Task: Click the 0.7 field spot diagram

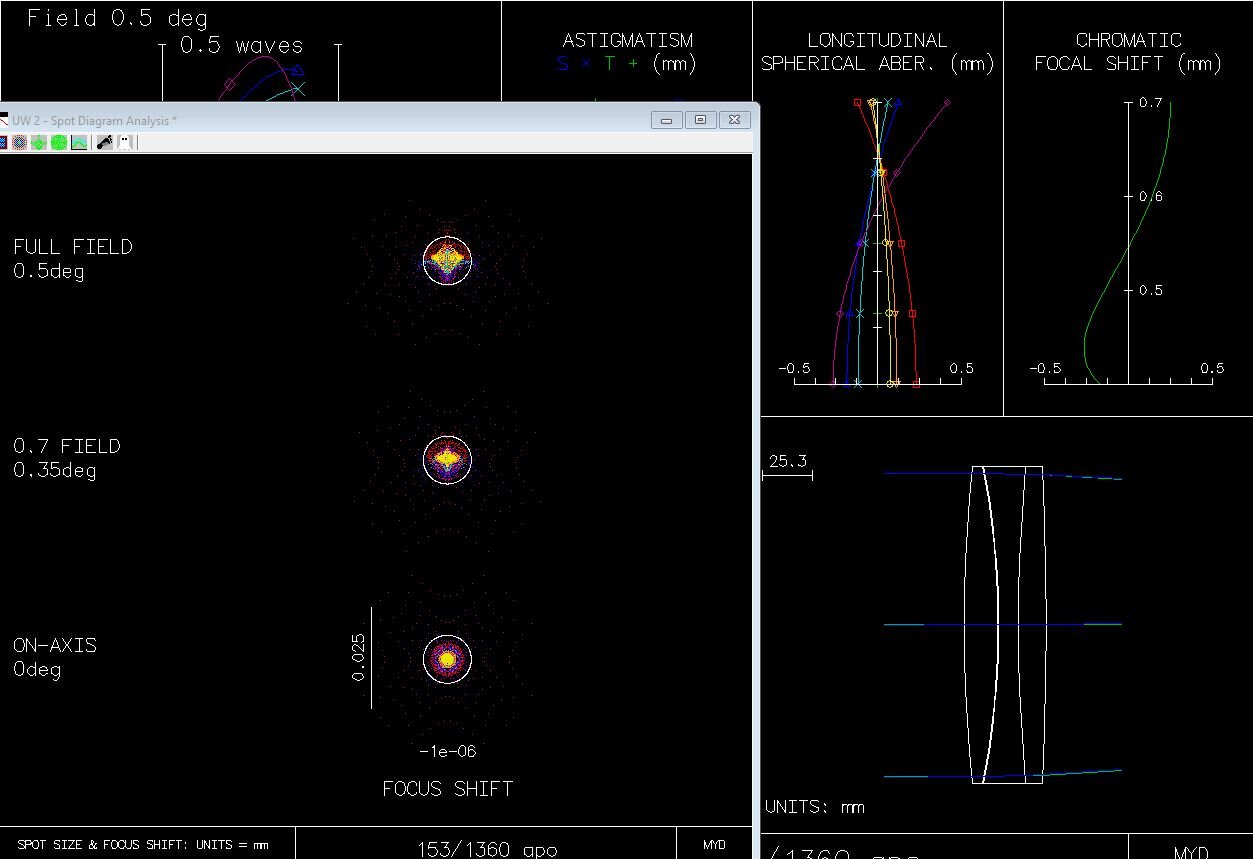Action: pyautogui.click(x=447, y=459)
